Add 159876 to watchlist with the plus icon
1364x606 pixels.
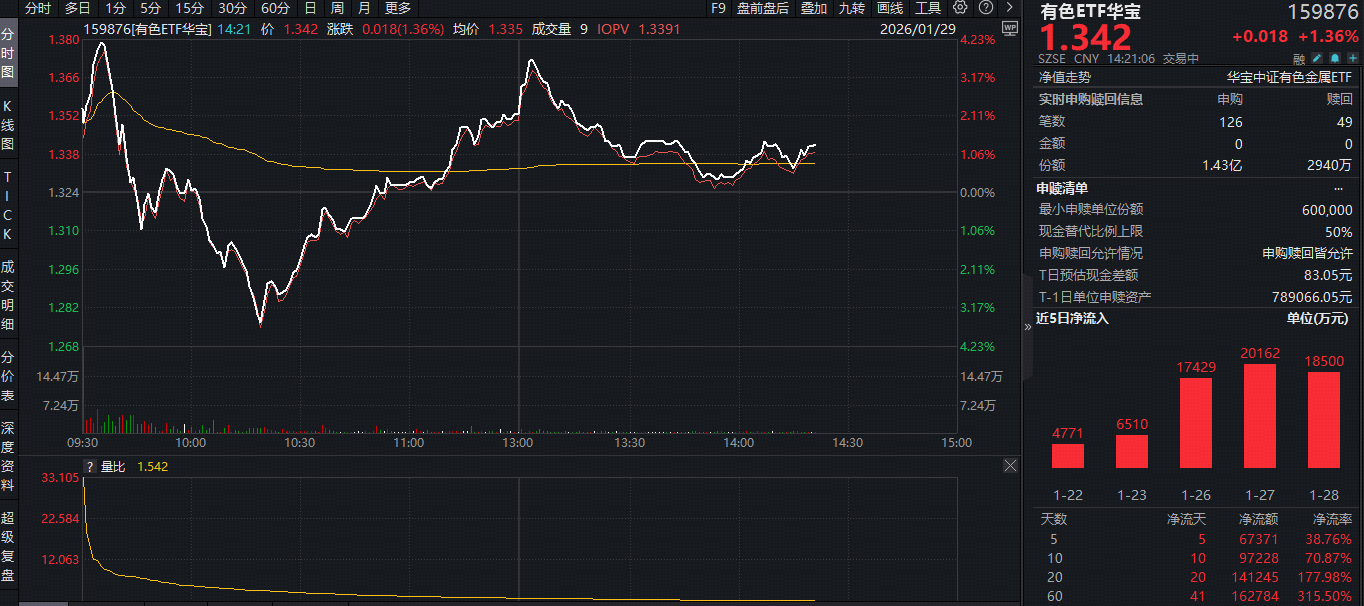point(1352,58)
